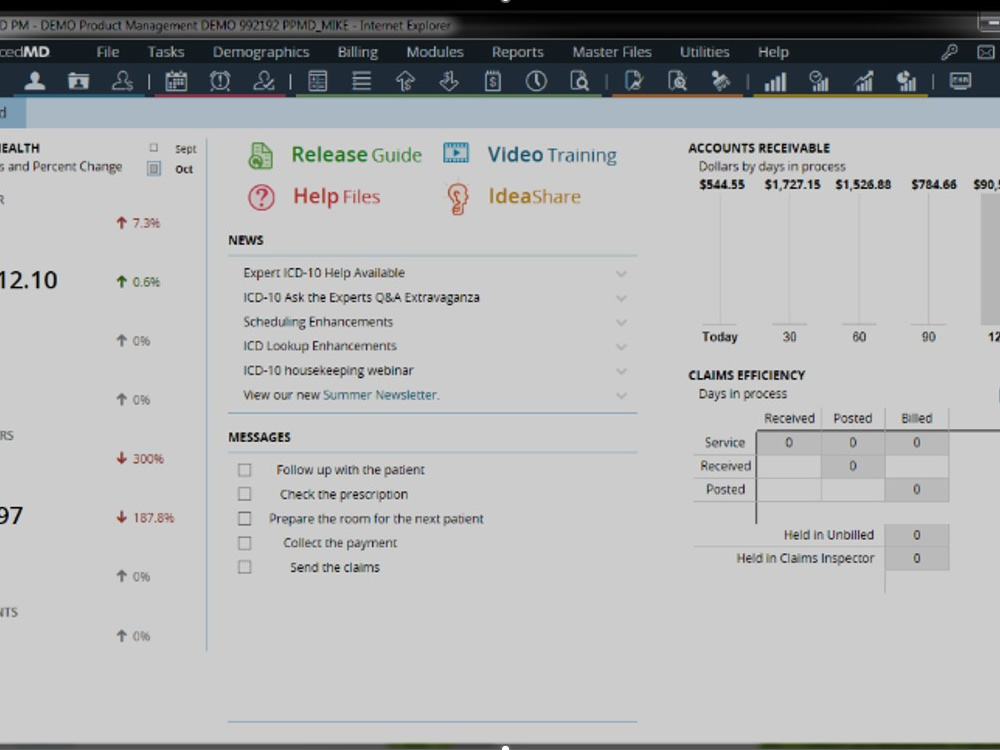Open the IdeaShare link
The width and height of the screenshot is (1000, 750).
pos(534,196)
